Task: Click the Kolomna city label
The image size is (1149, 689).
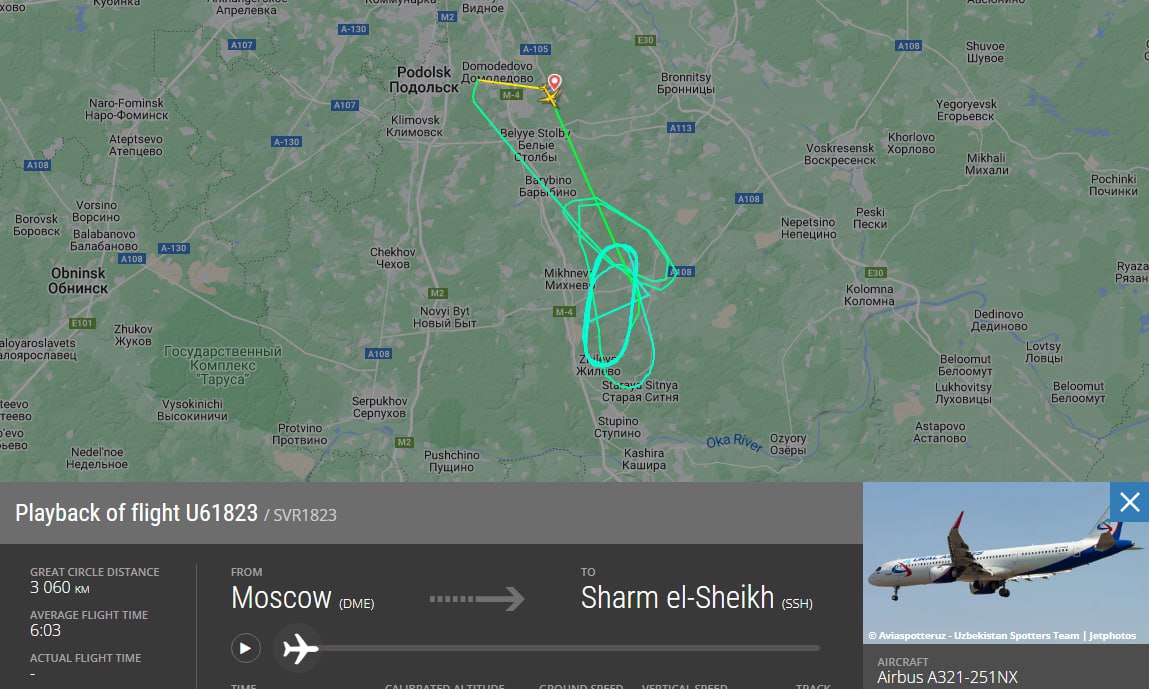Action: 869,295
